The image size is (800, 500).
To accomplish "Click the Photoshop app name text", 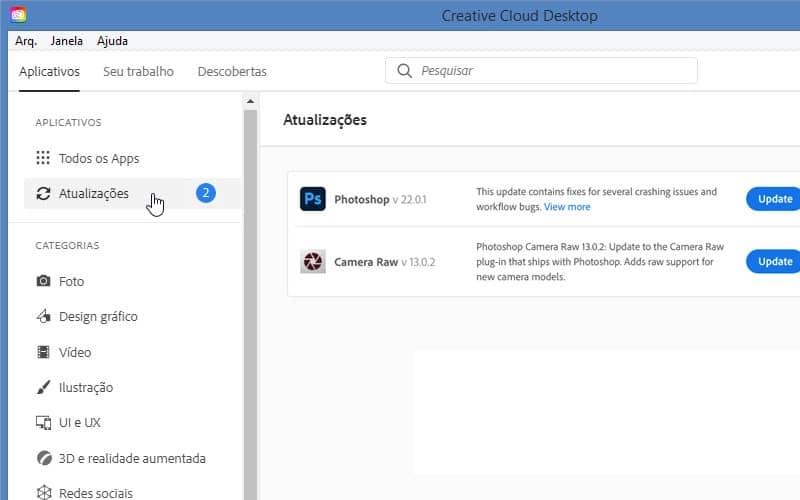I will (x=362, y=199).
